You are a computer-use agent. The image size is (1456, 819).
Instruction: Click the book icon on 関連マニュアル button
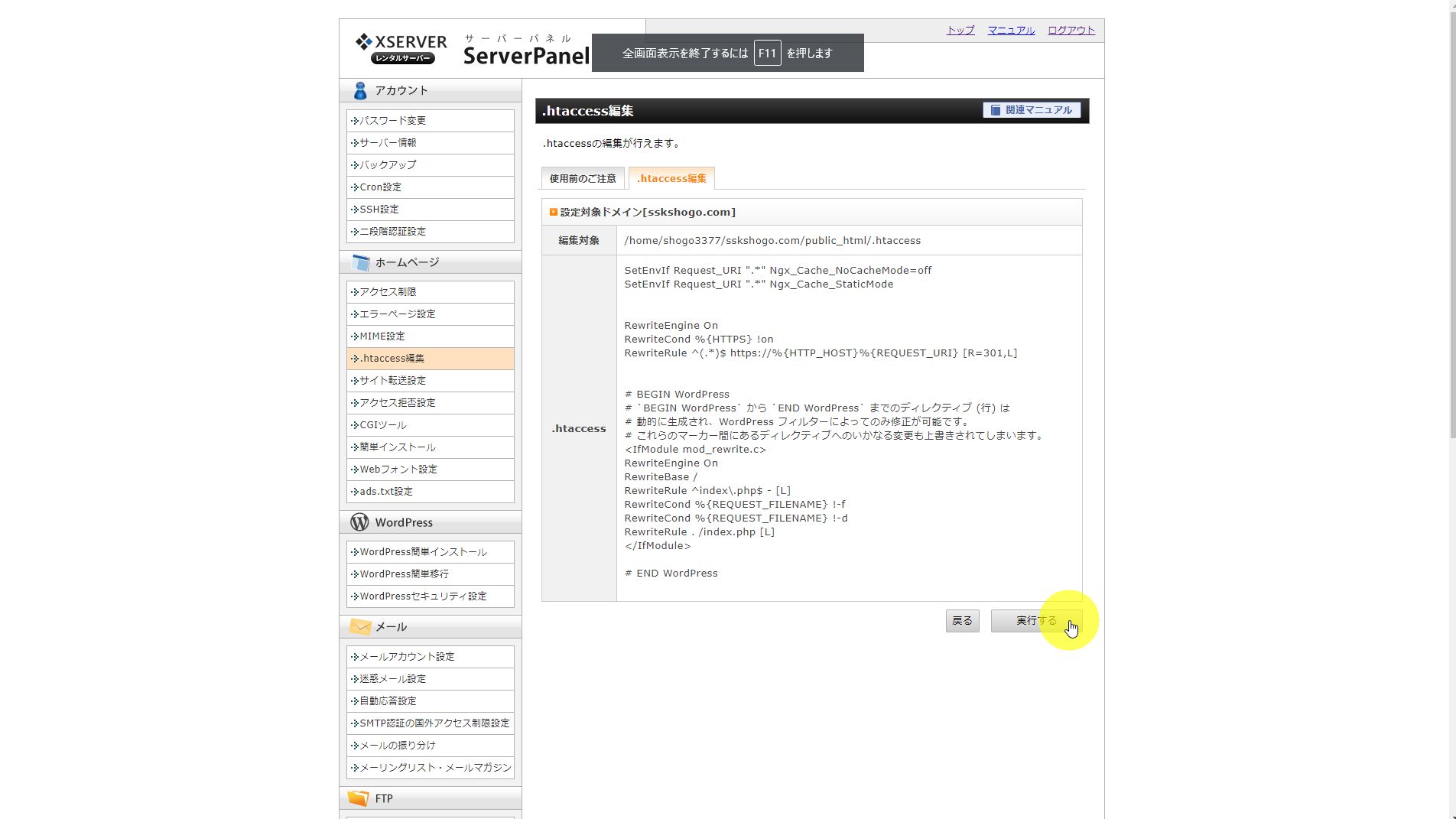996,111
